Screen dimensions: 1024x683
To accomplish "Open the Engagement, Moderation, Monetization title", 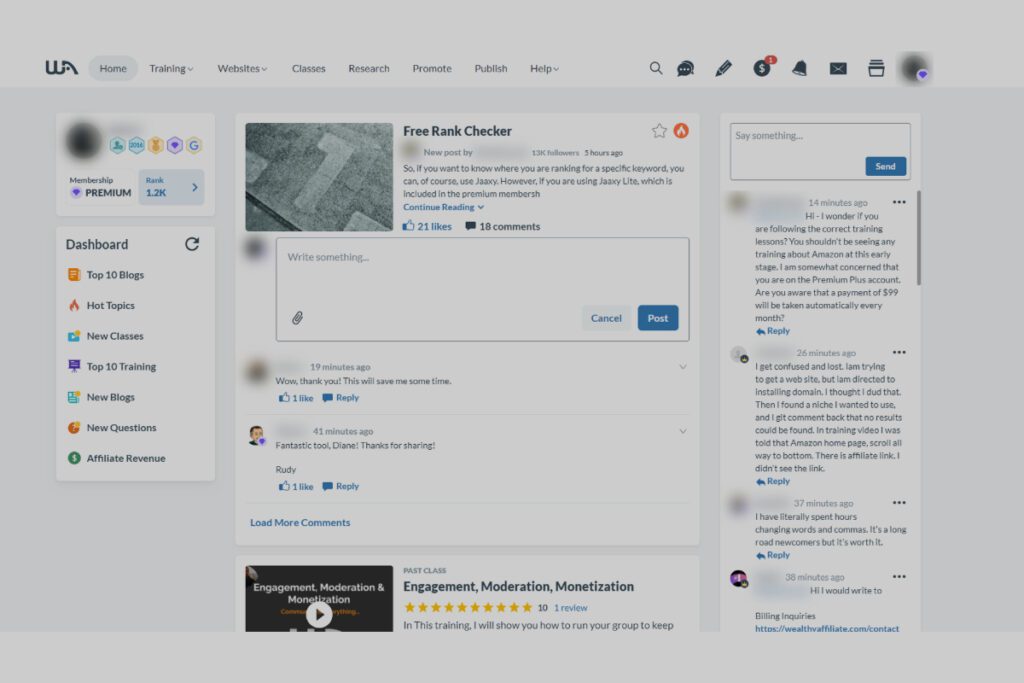I will tap(519, 586).
